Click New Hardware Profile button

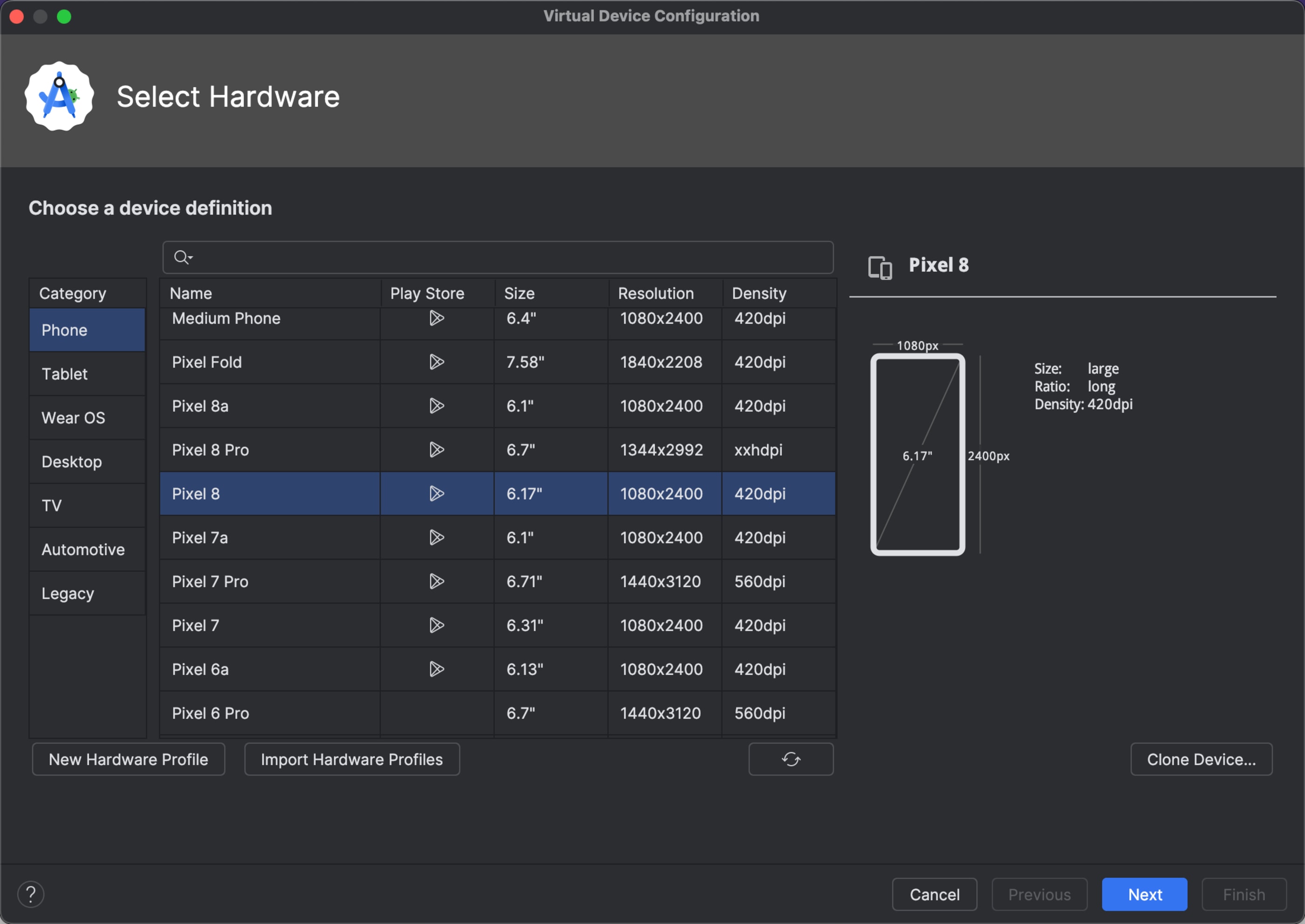point(129,759)
